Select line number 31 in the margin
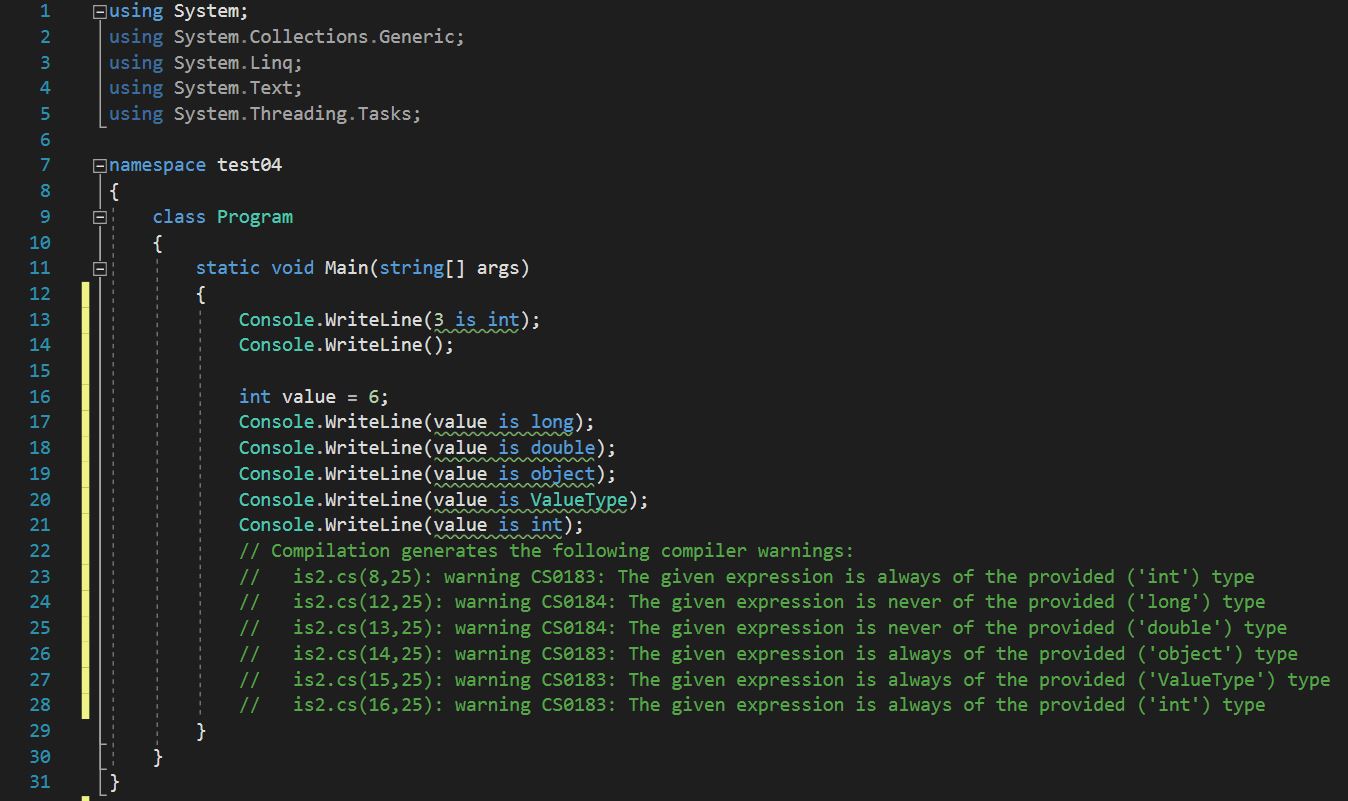The width and height of the screenshot is (1348, 801). click(39, 782)
